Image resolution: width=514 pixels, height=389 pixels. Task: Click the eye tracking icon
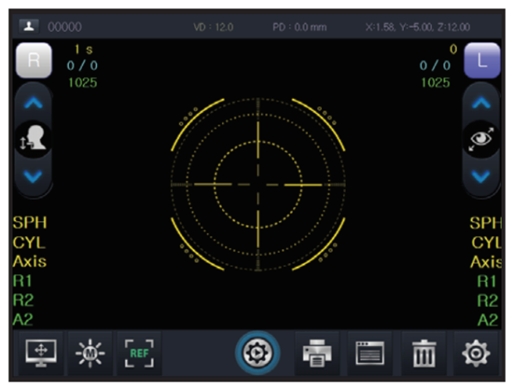(x=481, y=139)
